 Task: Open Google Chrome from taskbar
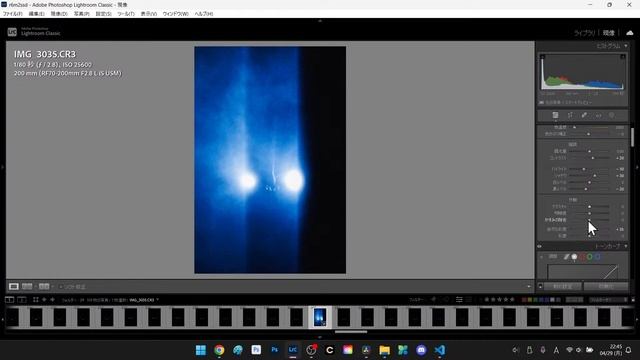point(219,350)
